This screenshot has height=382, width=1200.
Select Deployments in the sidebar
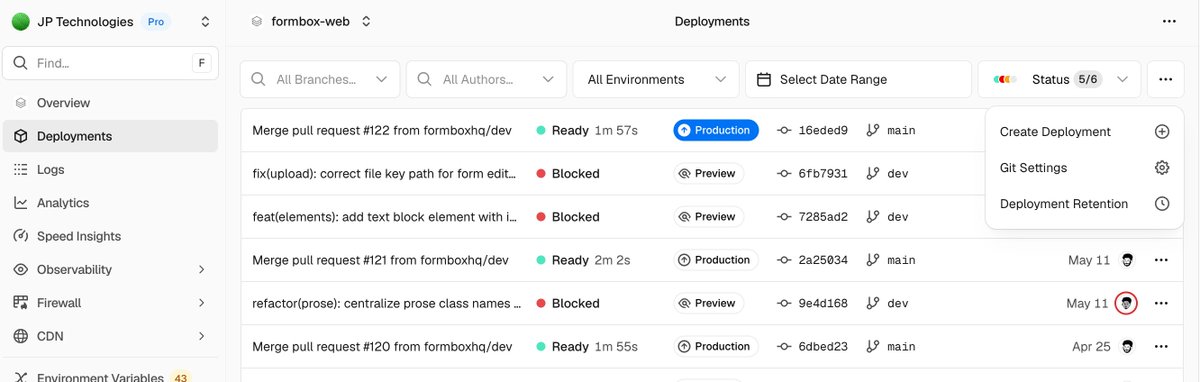[111, 136]
